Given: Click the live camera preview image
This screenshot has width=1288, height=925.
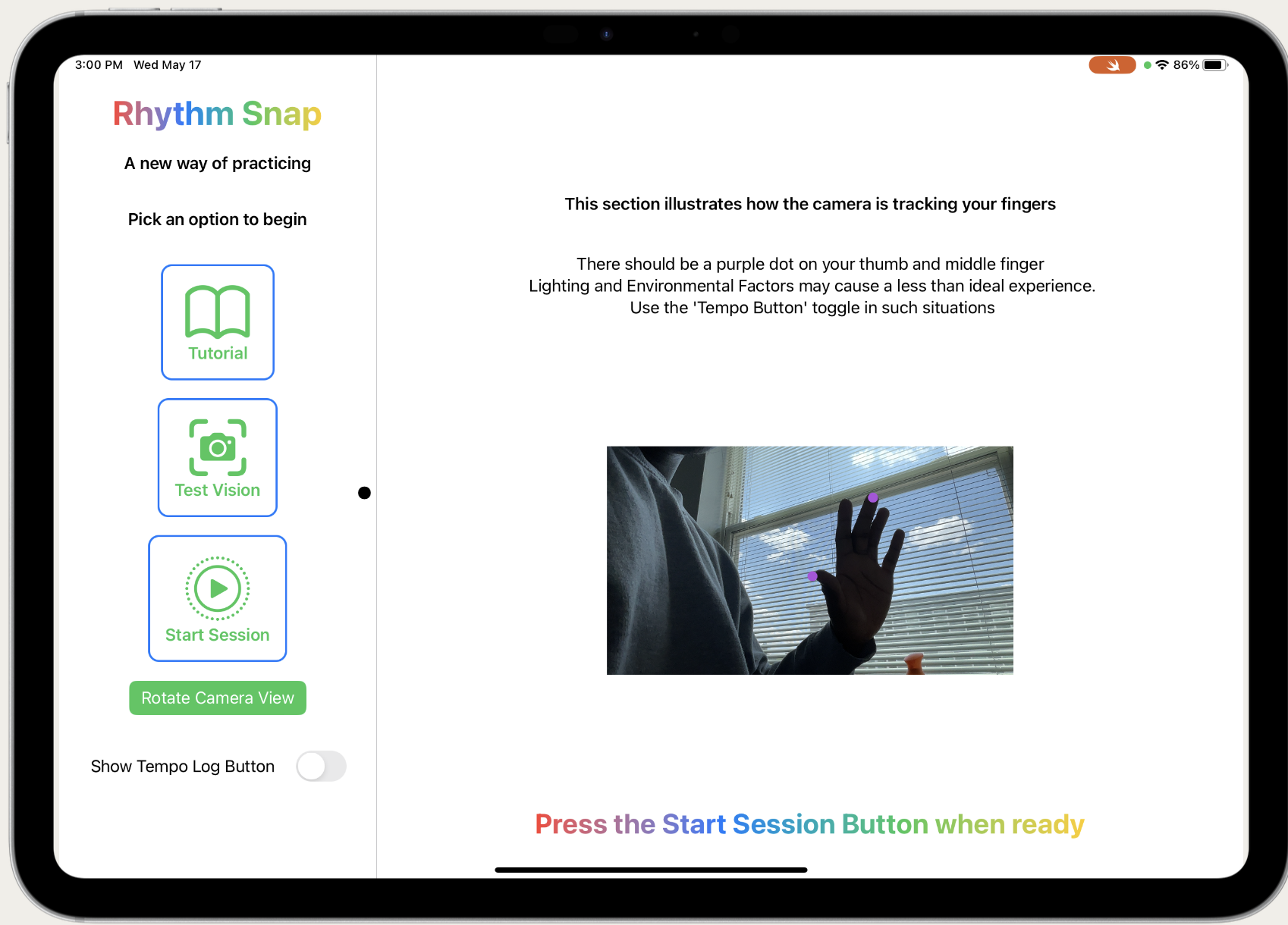Looking at the screenshot, I should [x=809, y=560].
